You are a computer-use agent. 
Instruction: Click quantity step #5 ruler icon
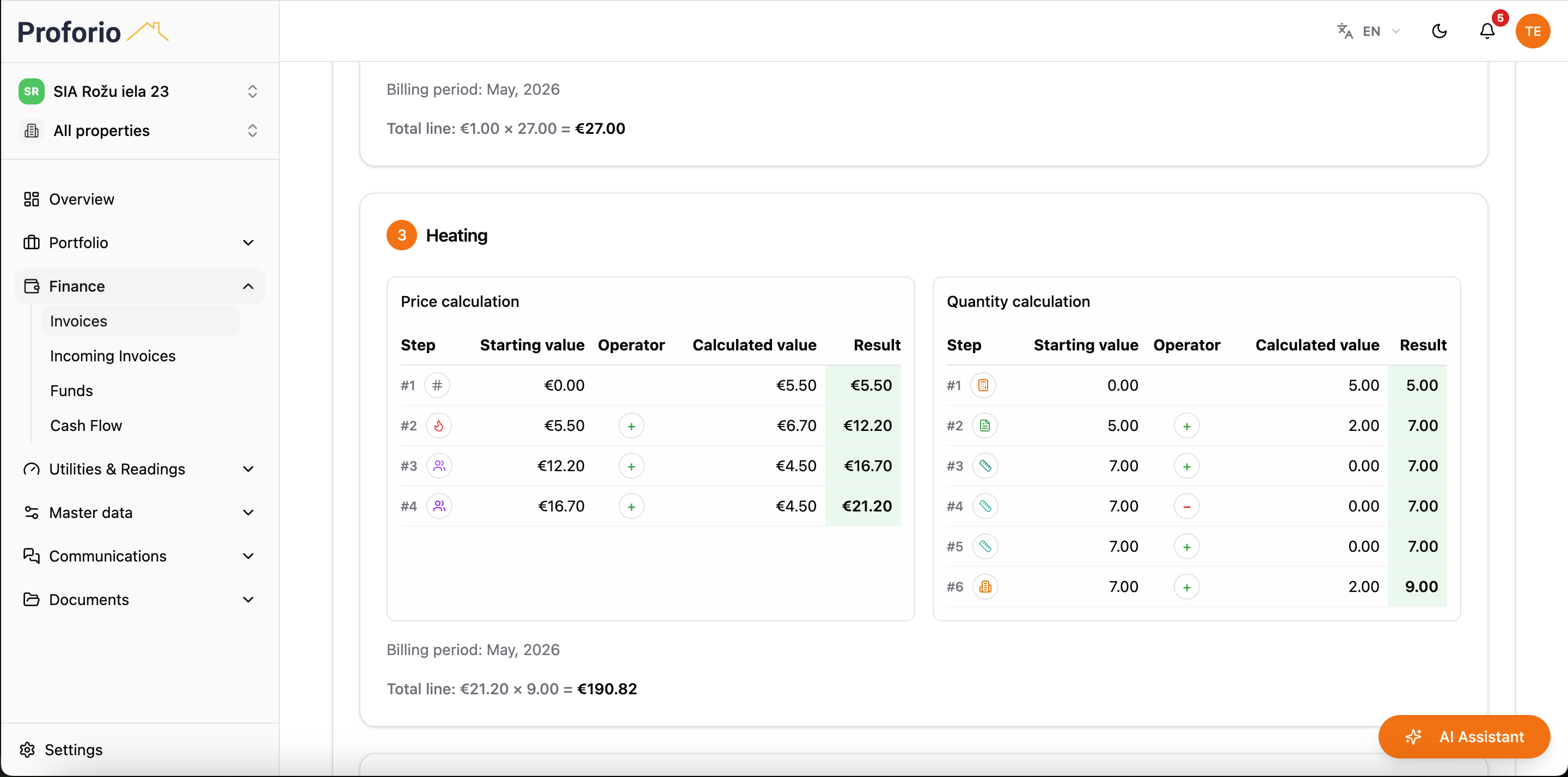pos(985,546)
